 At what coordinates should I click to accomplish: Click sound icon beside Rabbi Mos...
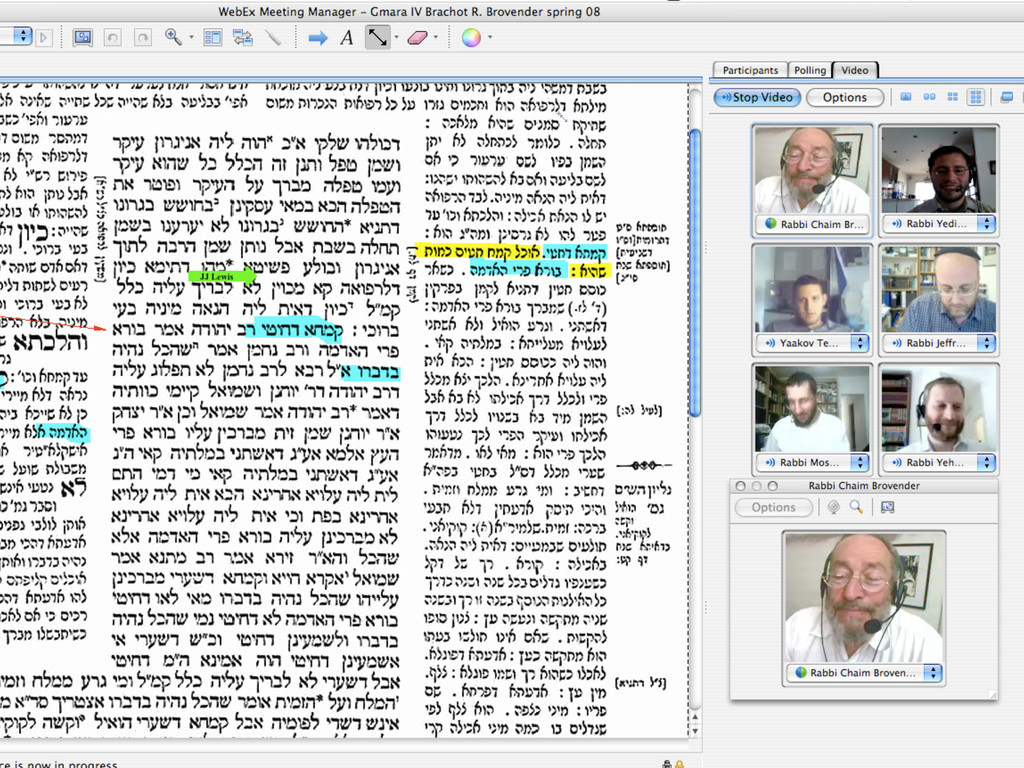pyautogui.click(x=770, y=462)
